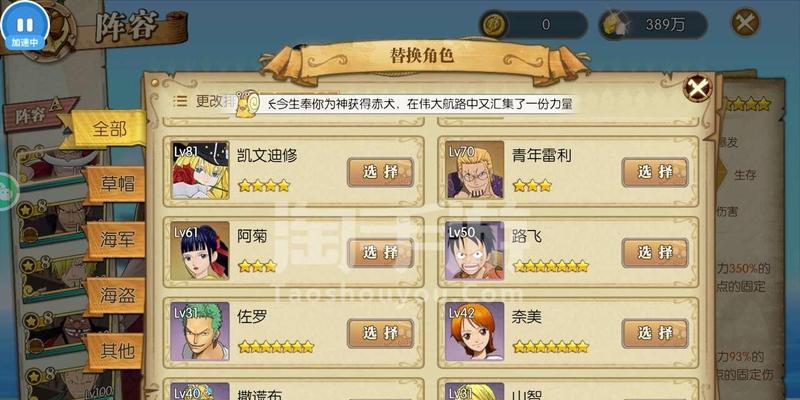Pause the speed-up with the 加速中 button
The image size is (800, 400).
point(24,28)
